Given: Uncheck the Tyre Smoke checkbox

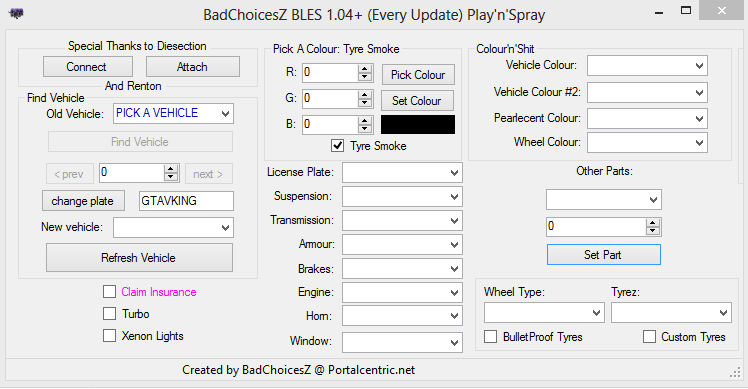Looking at the screenshot, I should (337, 146).
